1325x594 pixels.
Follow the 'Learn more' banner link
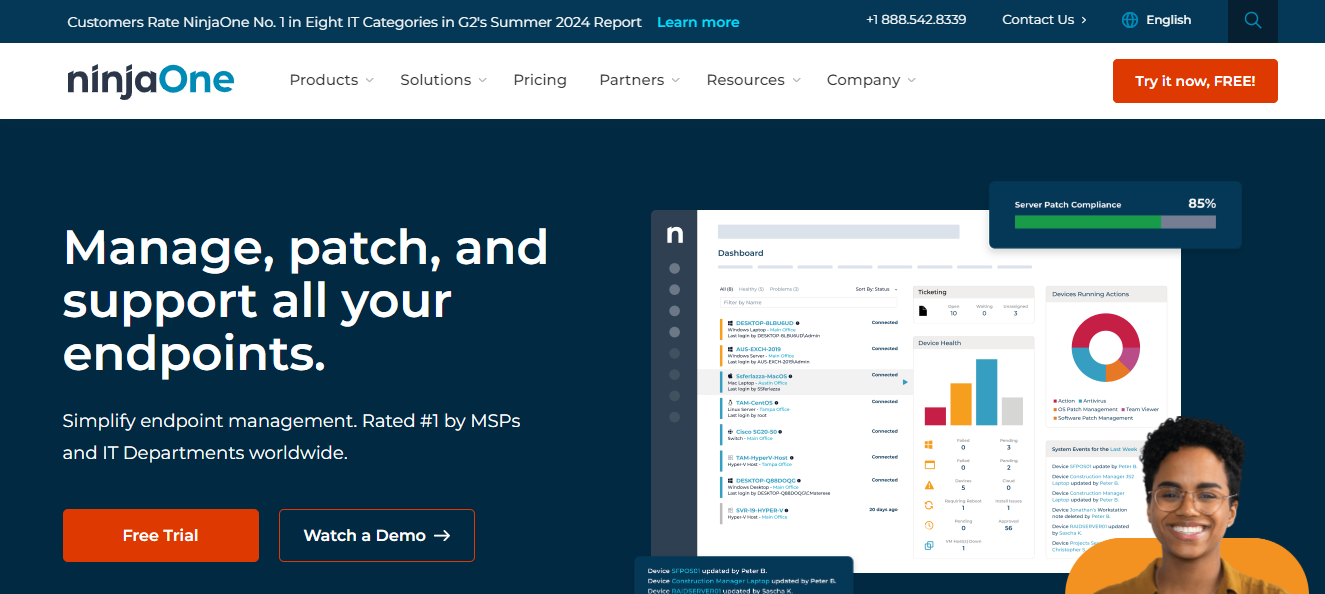[698, 22]
